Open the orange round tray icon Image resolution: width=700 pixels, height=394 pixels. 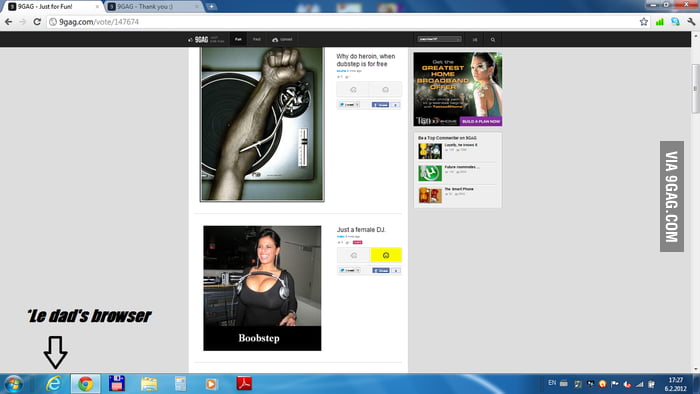(x=602, y=384)
